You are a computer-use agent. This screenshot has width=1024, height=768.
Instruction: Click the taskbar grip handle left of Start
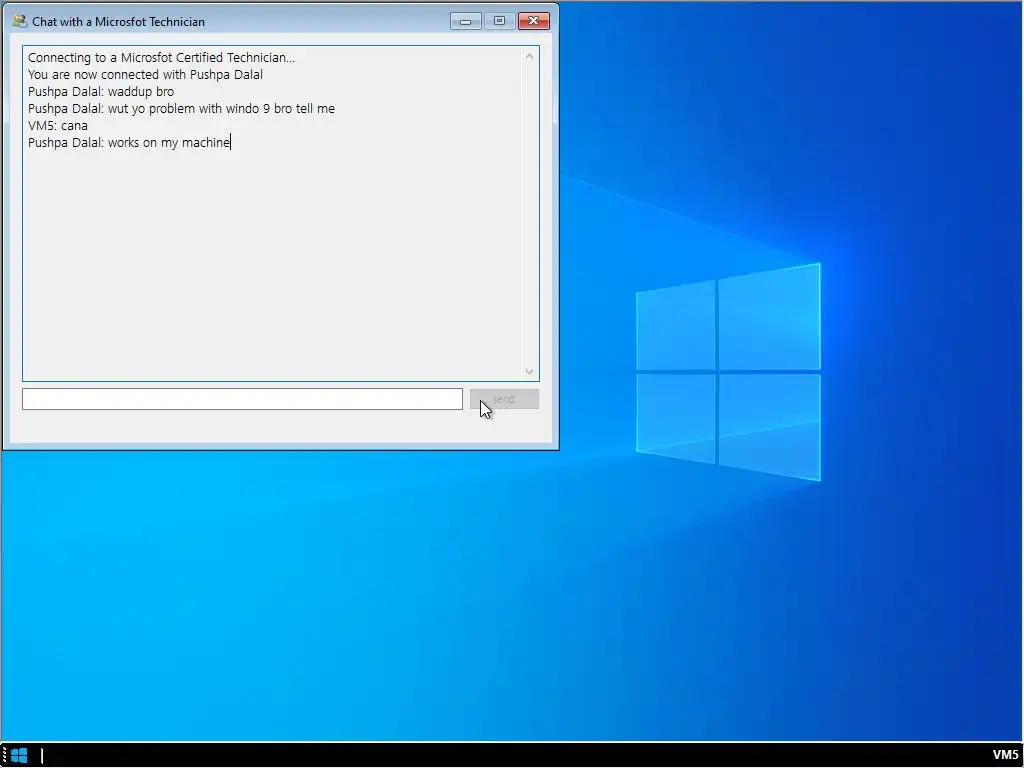[4, 756]
